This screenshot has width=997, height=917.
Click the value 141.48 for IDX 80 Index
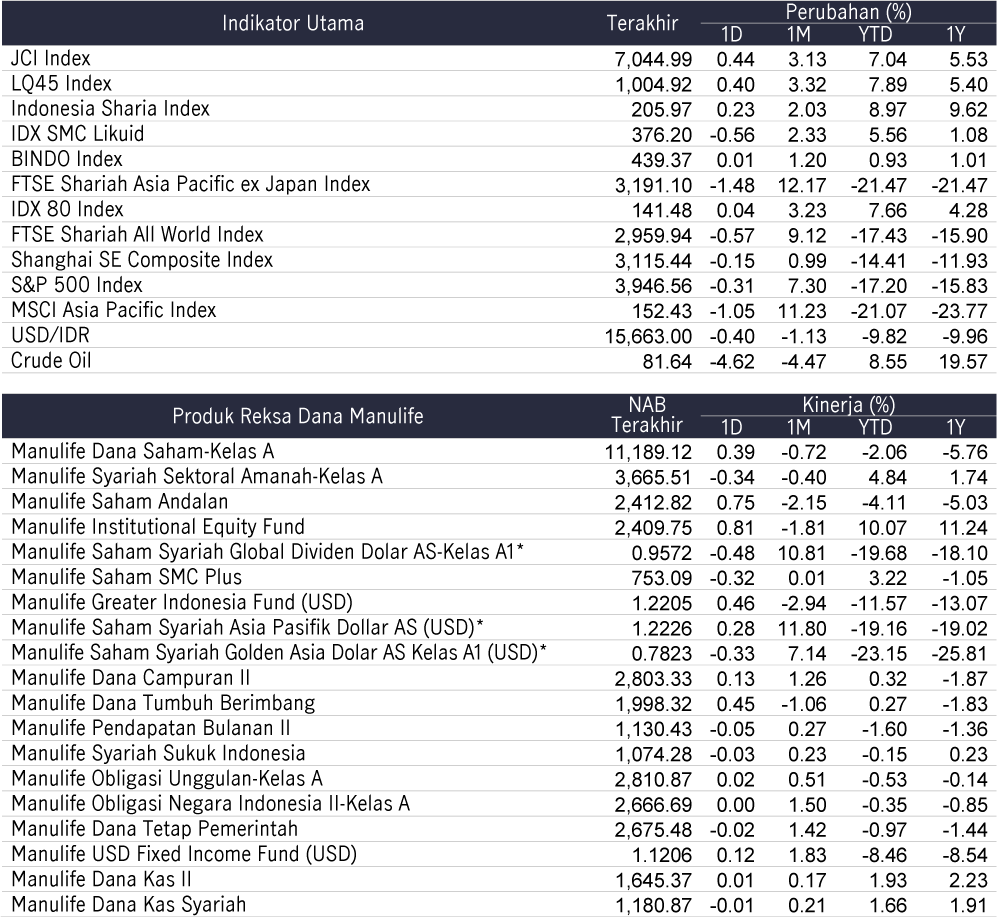click(x=661, y=210)
